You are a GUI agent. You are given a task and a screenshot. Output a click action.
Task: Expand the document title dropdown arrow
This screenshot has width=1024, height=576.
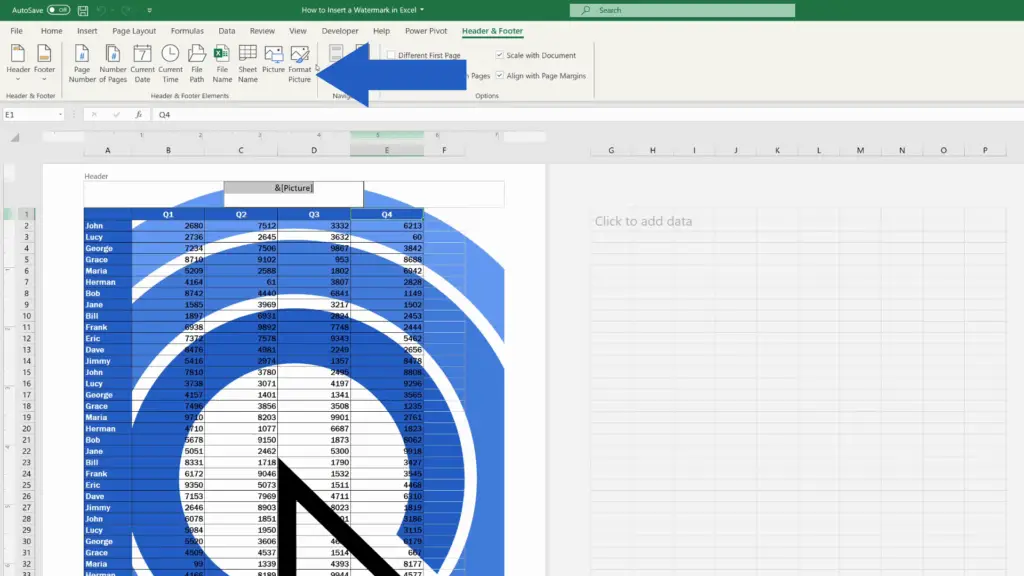pos(422,10)
